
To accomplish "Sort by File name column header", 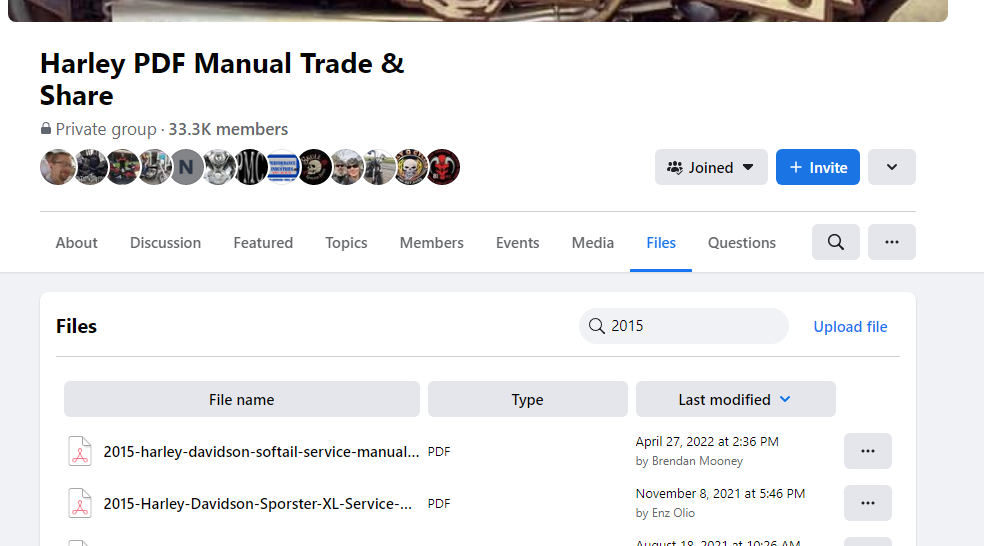I will (x=242, y=399).
